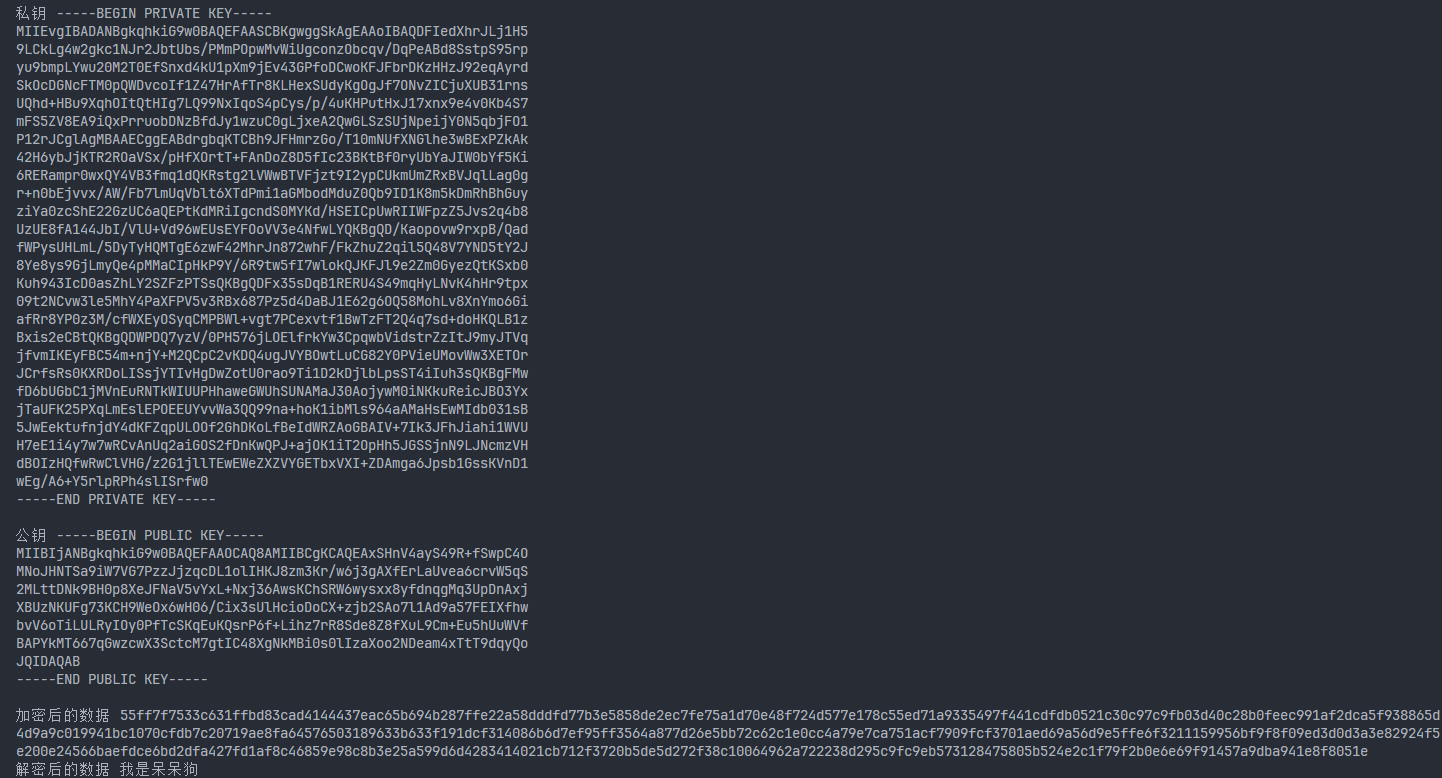Click the JQIDAQAB line
The width and height of the screenshot is (1442, 778).
48,661
